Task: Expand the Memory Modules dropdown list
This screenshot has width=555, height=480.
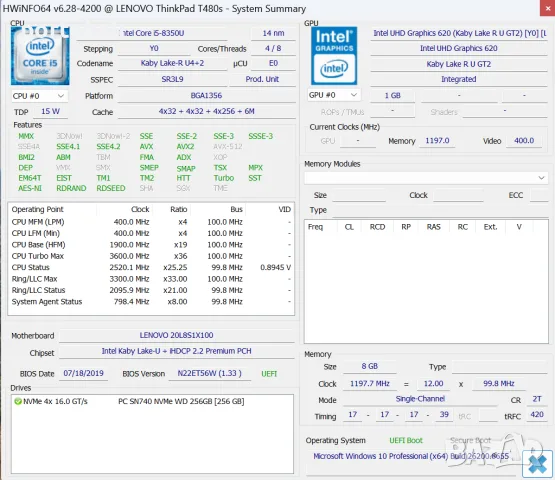Action: point(426,178)
